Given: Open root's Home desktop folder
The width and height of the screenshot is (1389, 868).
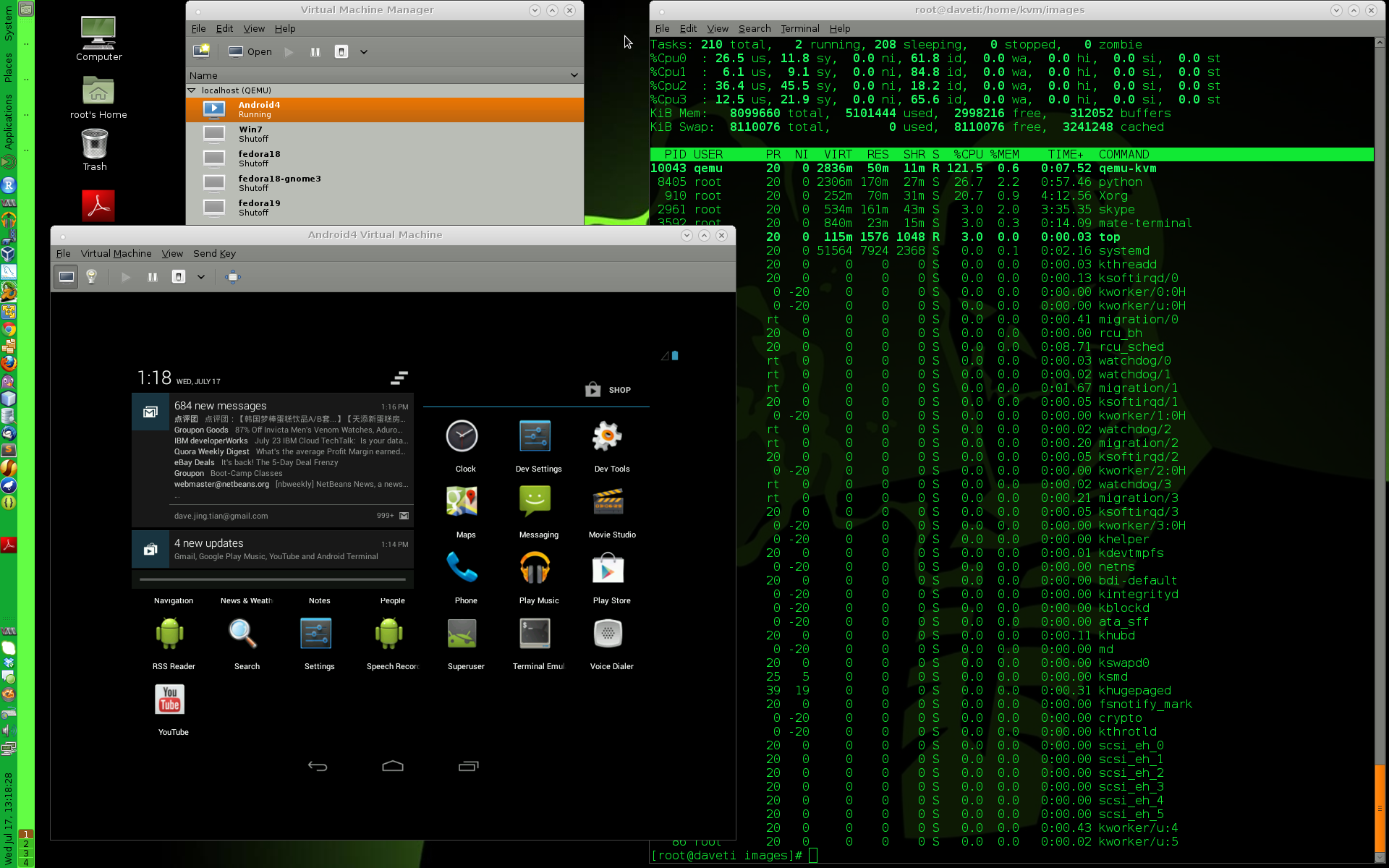Looking at the screenshot, I should tap(98, 98).
